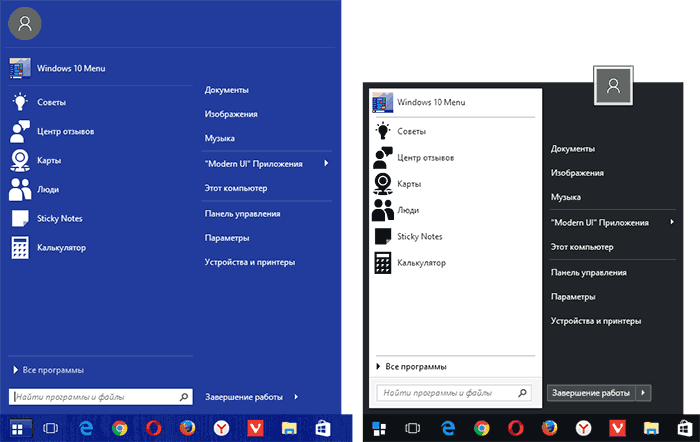Click Советы lightbulb icon in blue menu
This screenshot has height=442, width=700.
(20, 102)
